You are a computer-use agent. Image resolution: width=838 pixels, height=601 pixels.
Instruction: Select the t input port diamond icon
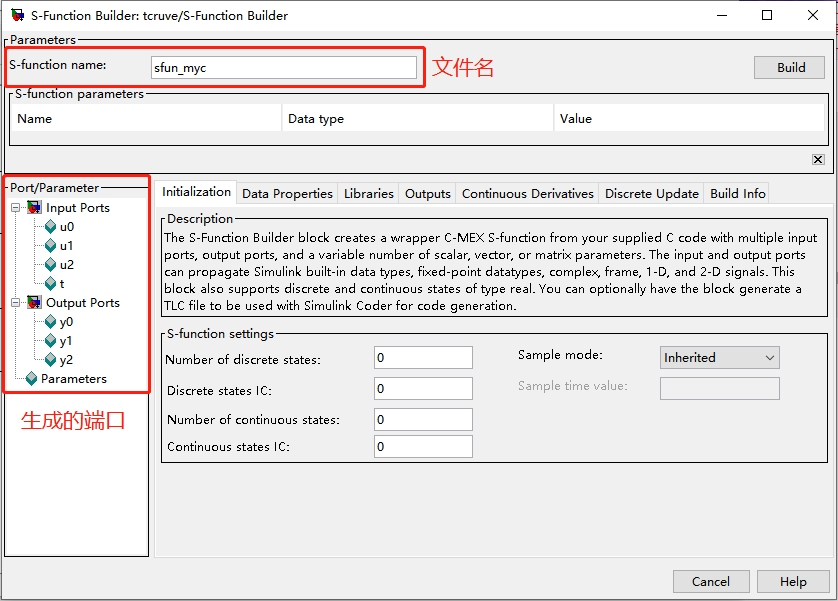click(x=51, y=284)
